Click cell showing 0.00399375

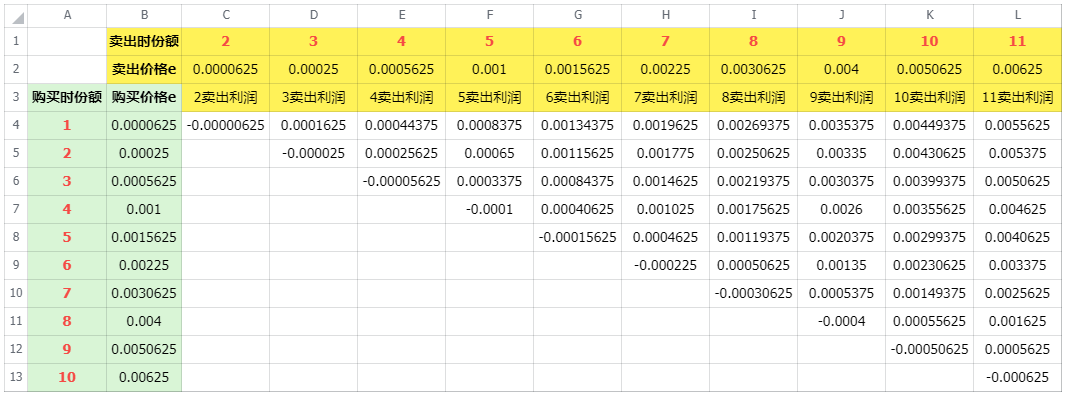point(929,181)
